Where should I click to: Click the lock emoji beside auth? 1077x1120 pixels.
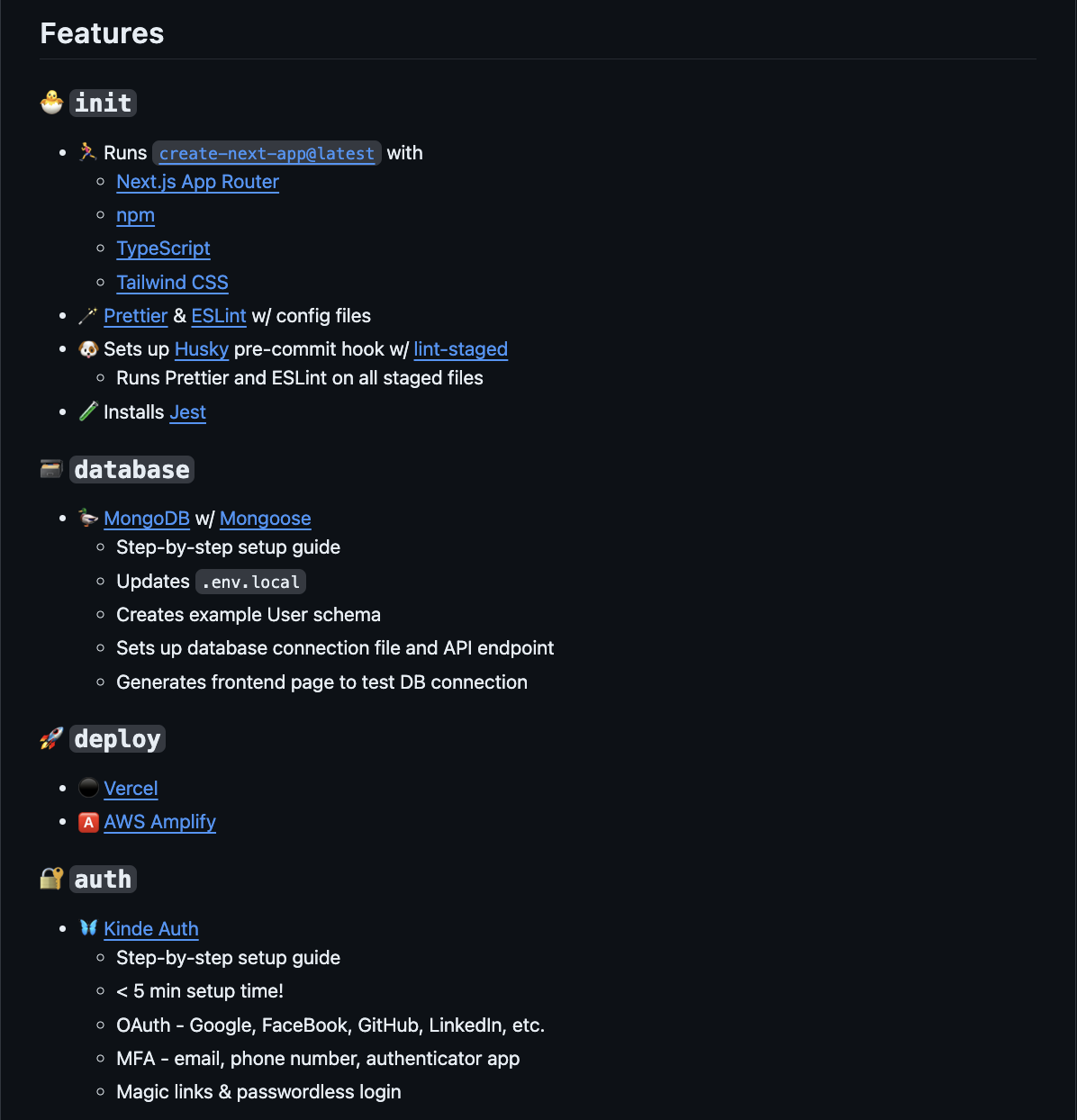point(52,879)
